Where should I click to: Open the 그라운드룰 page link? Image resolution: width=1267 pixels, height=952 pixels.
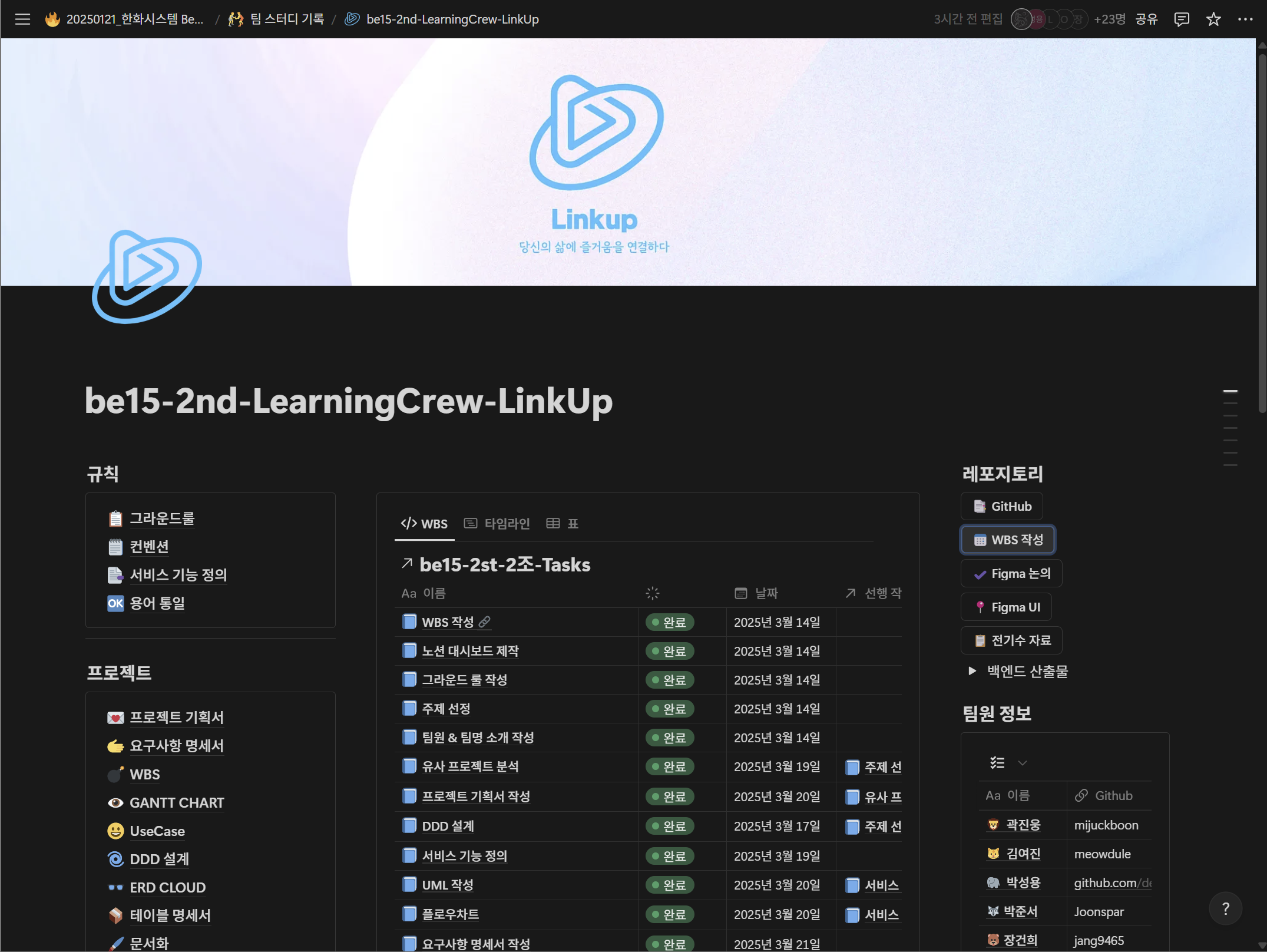click(x=162, y=519)
